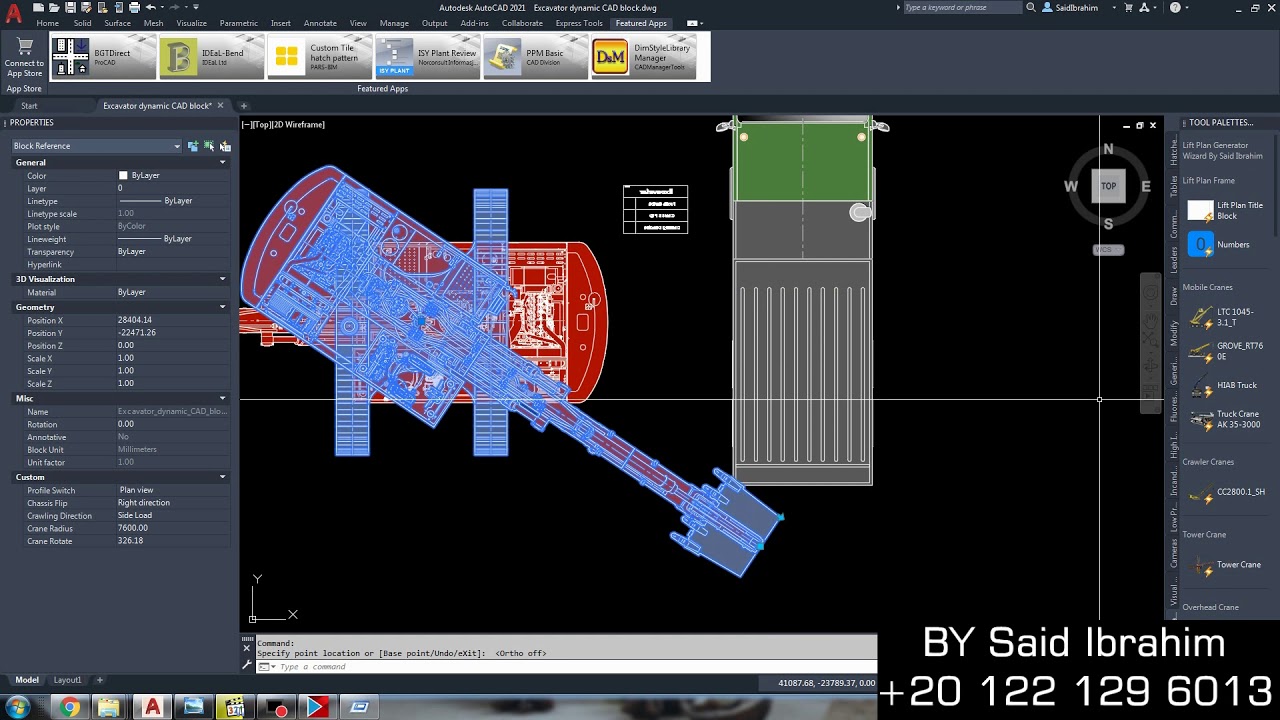Open the Modify tool palette tab
Screen dimensions: 1280x720
(x=1174, y=333)
